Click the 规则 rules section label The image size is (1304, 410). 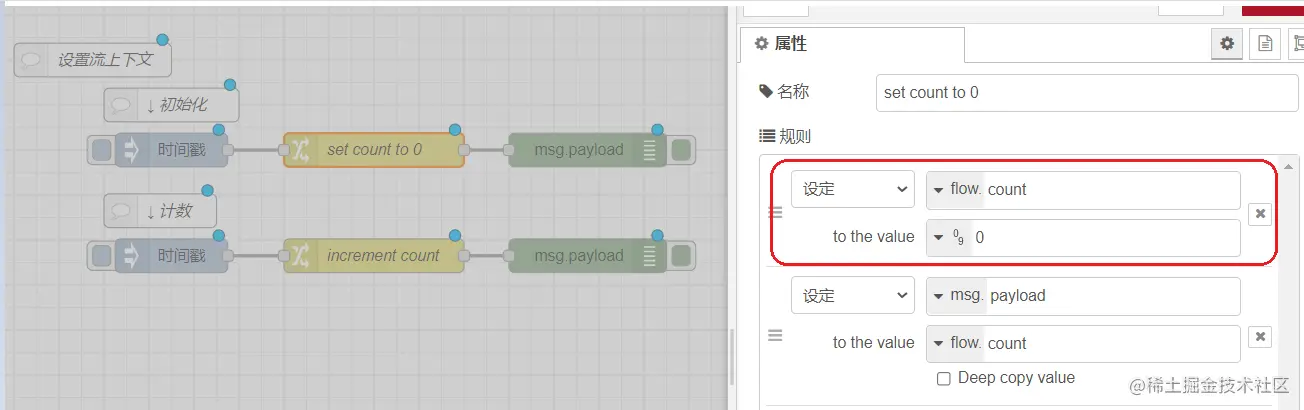785,136
